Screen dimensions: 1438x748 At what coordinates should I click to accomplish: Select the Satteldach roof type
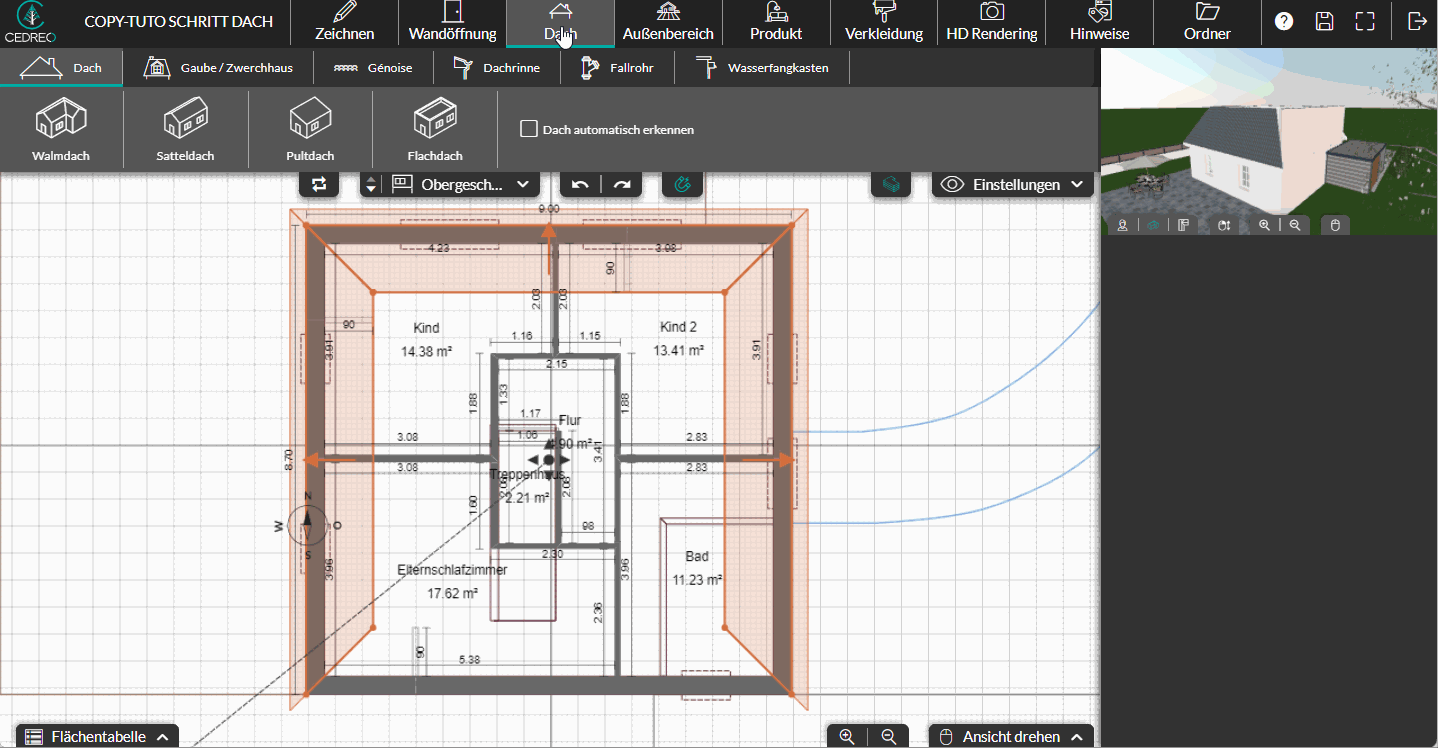pos(185,130)
